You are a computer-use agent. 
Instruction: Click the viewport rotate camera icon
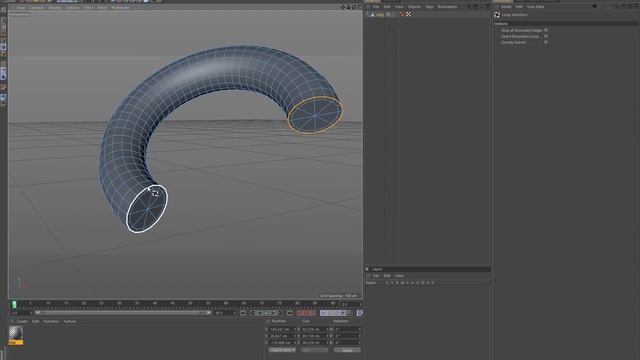pos(354,7)
